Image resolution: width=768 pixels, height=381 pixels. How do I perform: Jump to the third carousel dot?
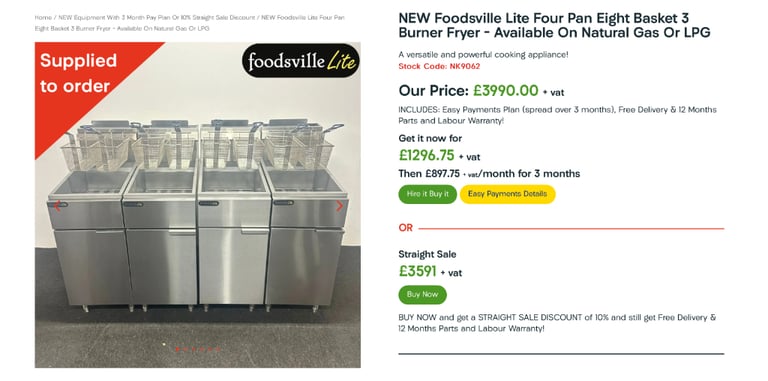point(193,349)
